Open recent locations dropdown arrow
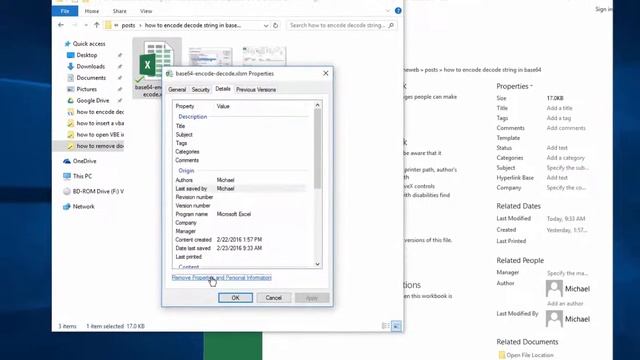Viewport: 640px width, 360px height. (86, 25)
